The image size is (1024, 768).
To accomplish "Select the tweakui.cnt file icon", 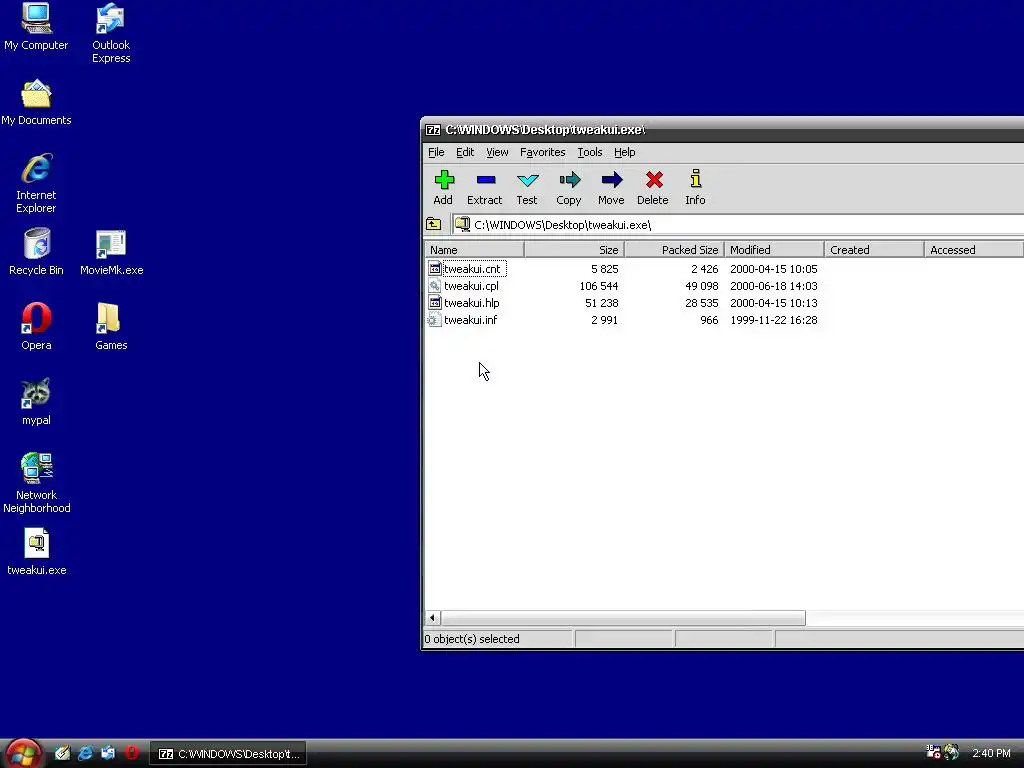I will tap(435, 268).
